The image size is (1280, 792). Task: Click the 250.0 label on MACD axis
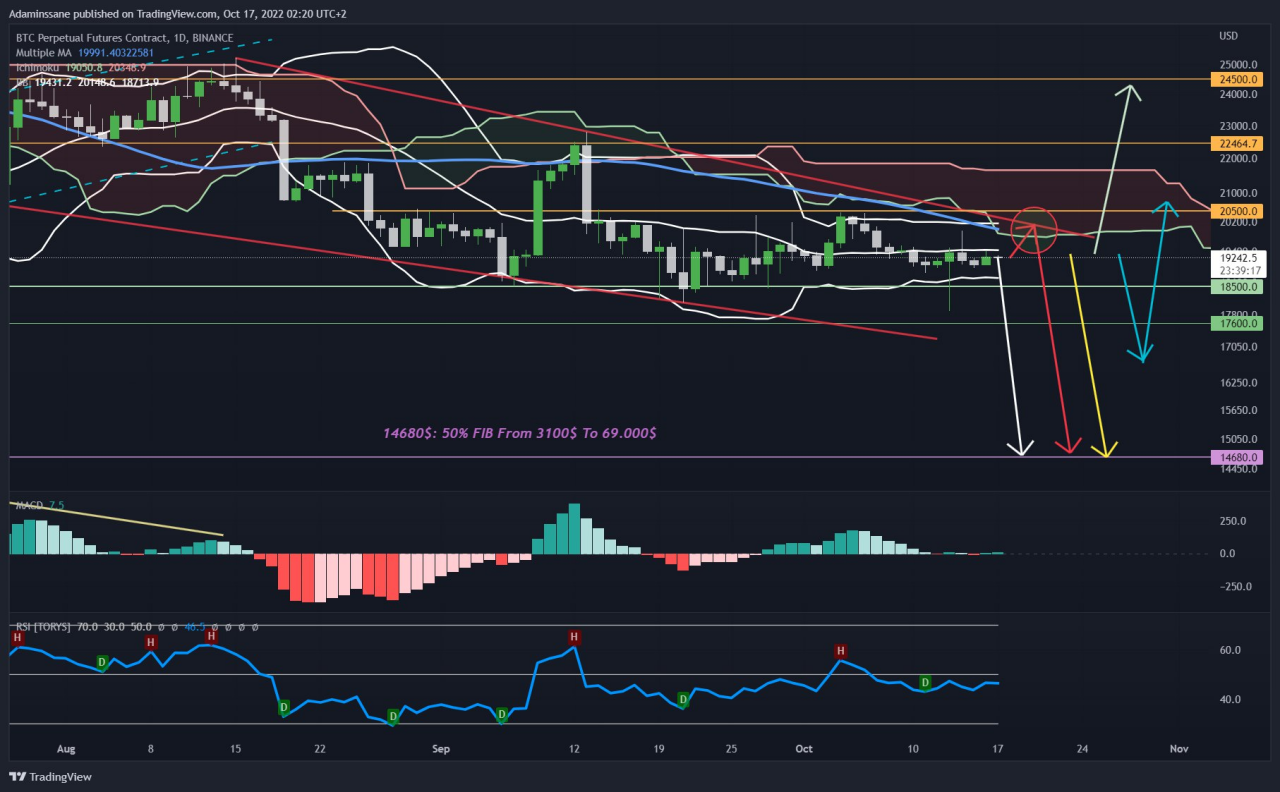1231,521
